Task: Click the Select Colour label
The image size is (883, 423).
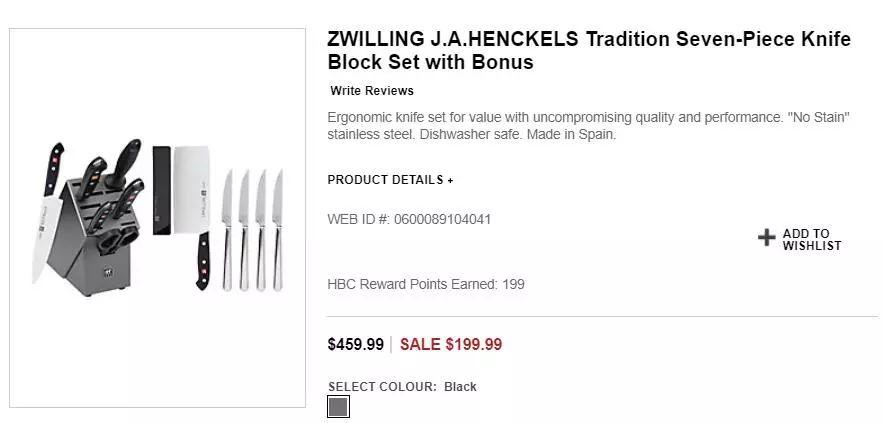Action: click(x=382, y=387)
